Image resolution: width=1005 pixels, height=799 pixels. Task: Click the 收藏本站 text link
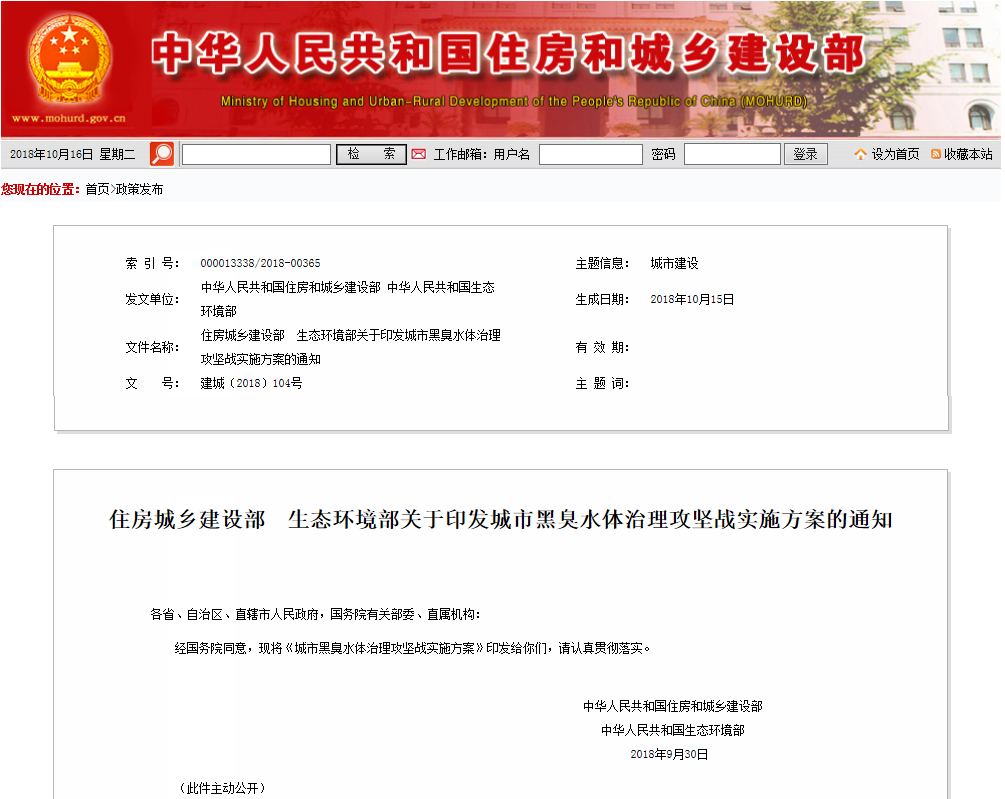click(x=968, y=153)
